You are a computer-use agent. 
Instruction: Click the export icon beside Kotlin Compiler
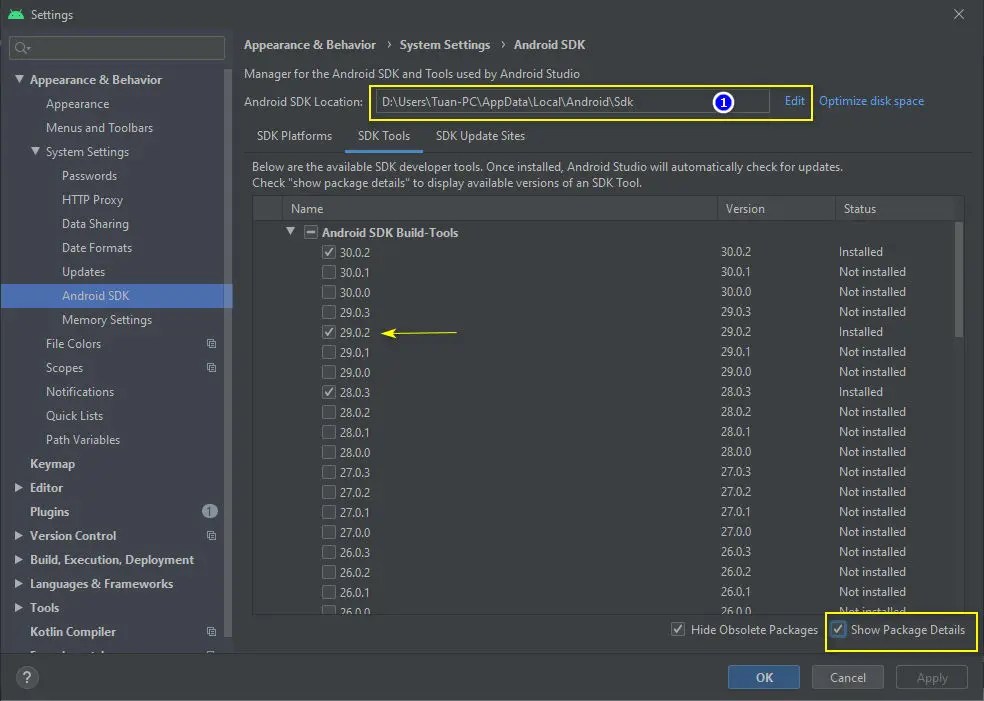pos(210,631)
